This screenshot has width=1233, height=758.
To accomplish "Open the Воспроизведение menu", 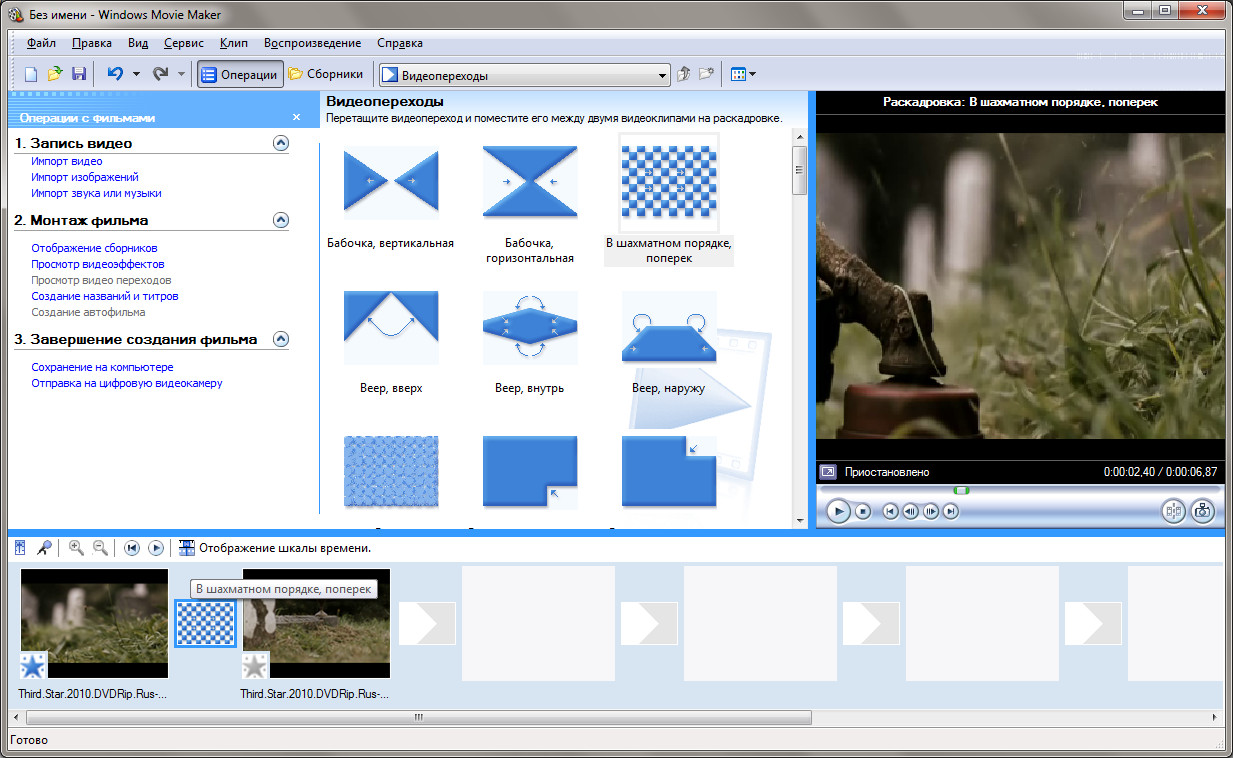I will coord(312,43).
